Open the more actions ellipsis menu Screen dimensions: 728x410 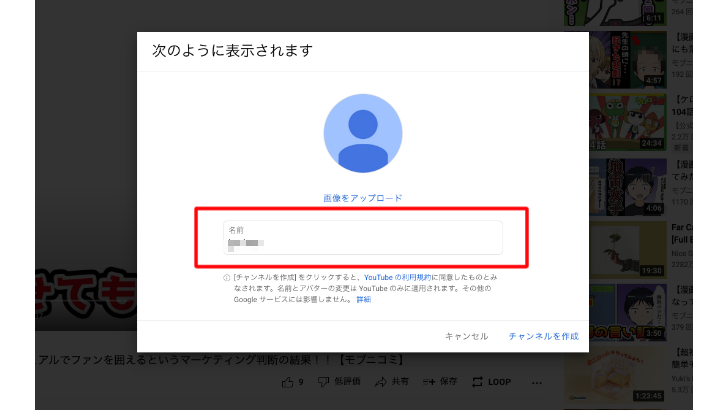point(537,383)
